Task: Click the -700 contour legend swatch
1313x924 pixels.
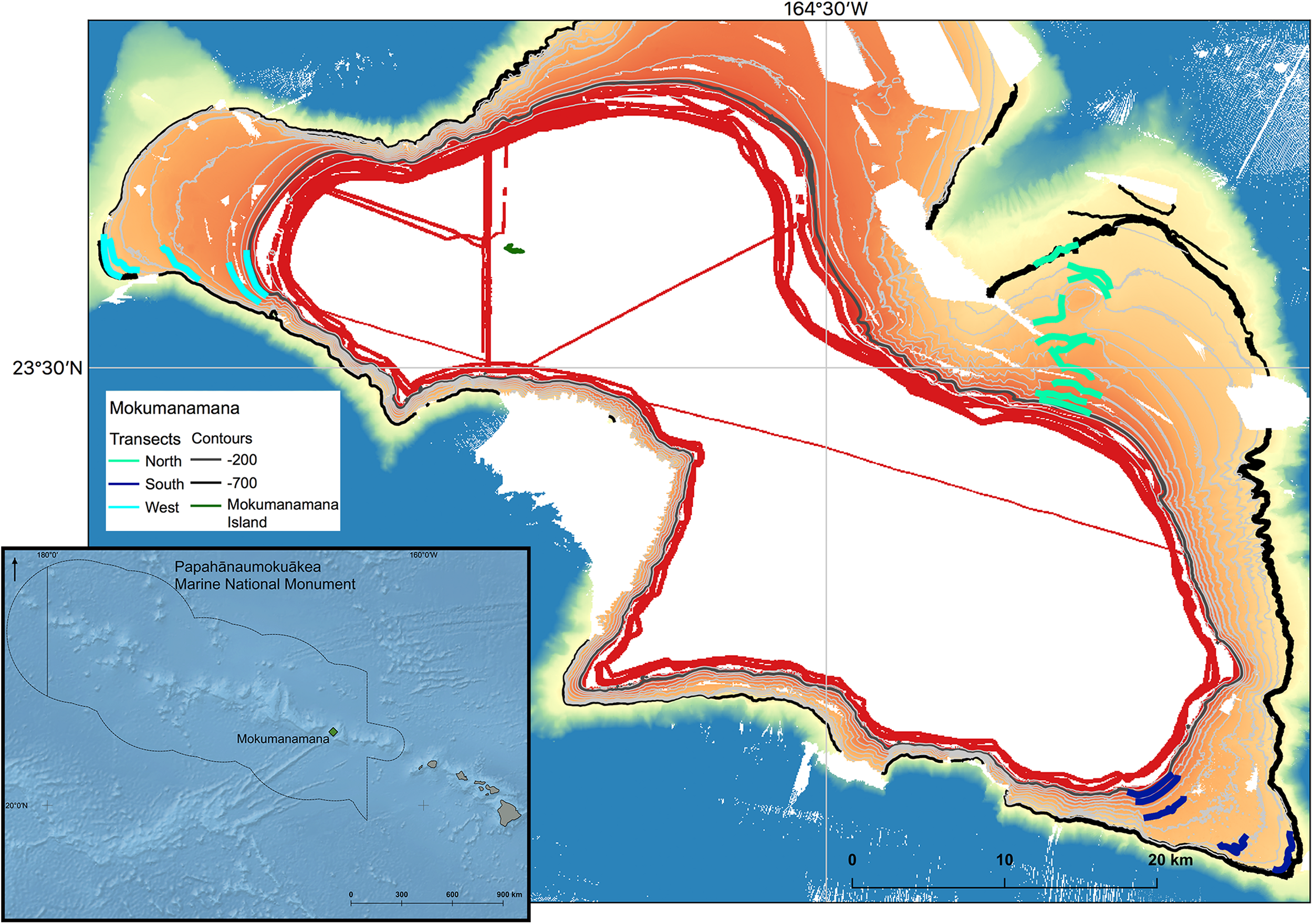Action: (x=206, y=483)
